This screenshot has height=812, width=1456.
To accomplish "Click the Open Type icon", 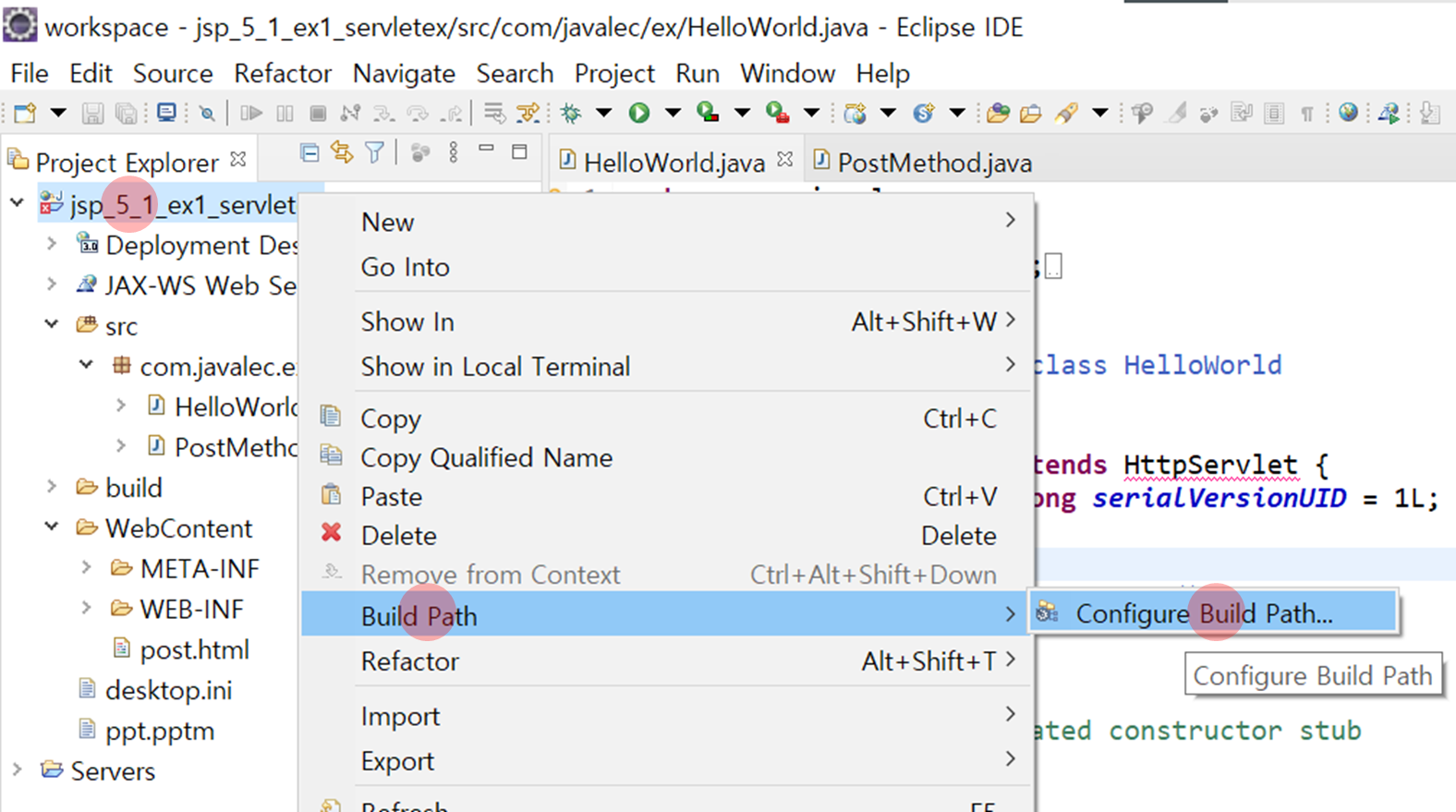I will [x=998, y=113].
